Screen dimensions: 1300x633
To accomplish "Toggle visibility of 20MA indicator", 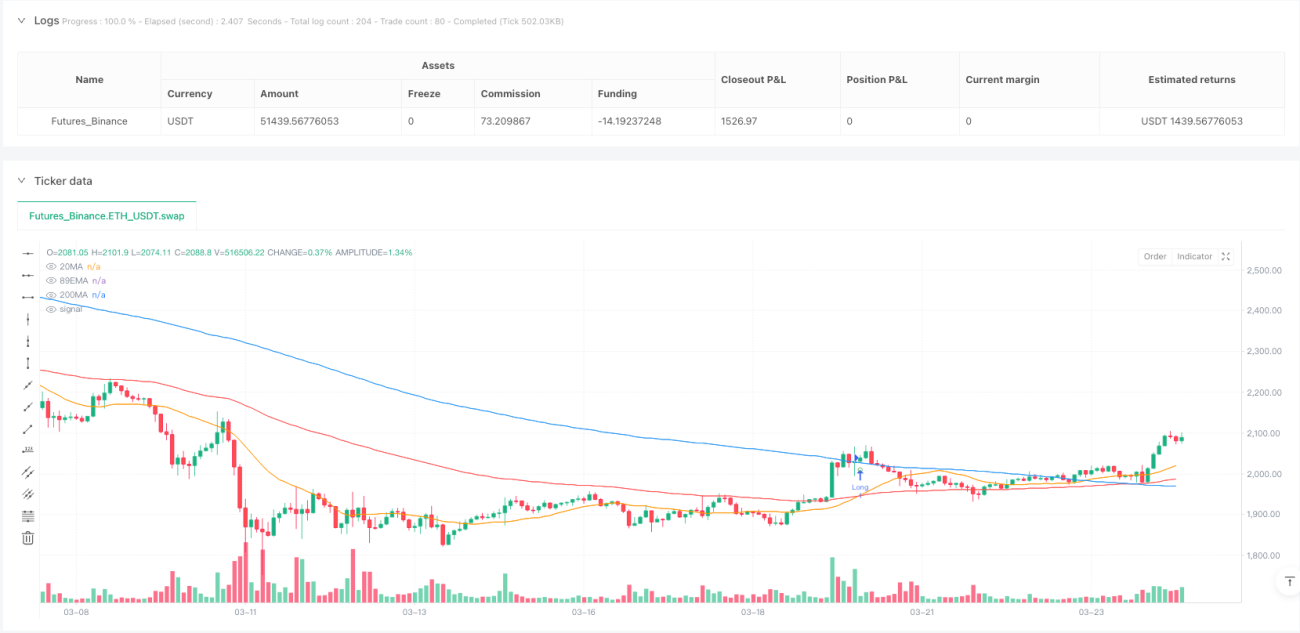I will click(51, 267).
